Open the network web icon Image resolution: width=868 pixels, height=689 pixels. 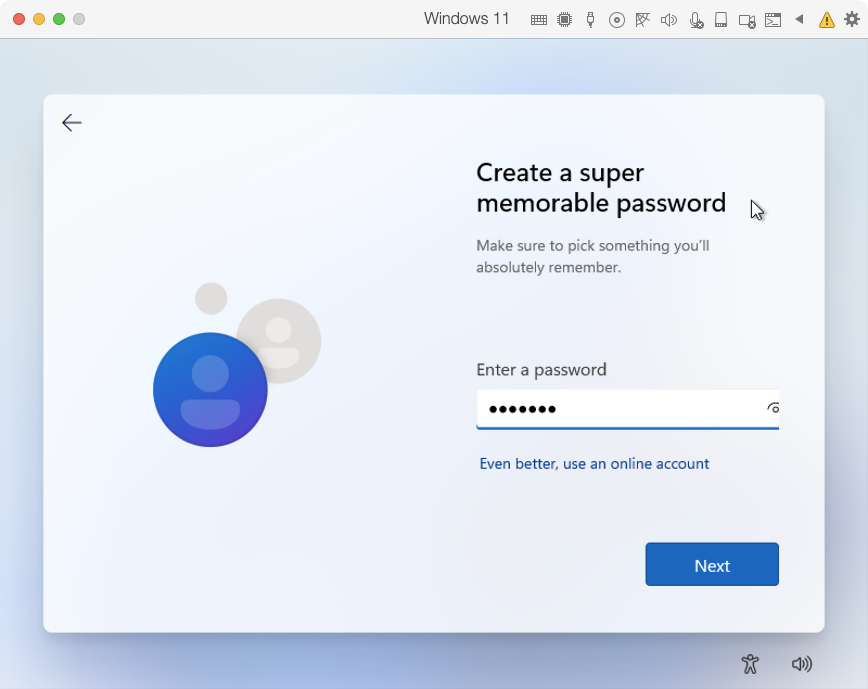pyautogui.click(x=642, y=20)
